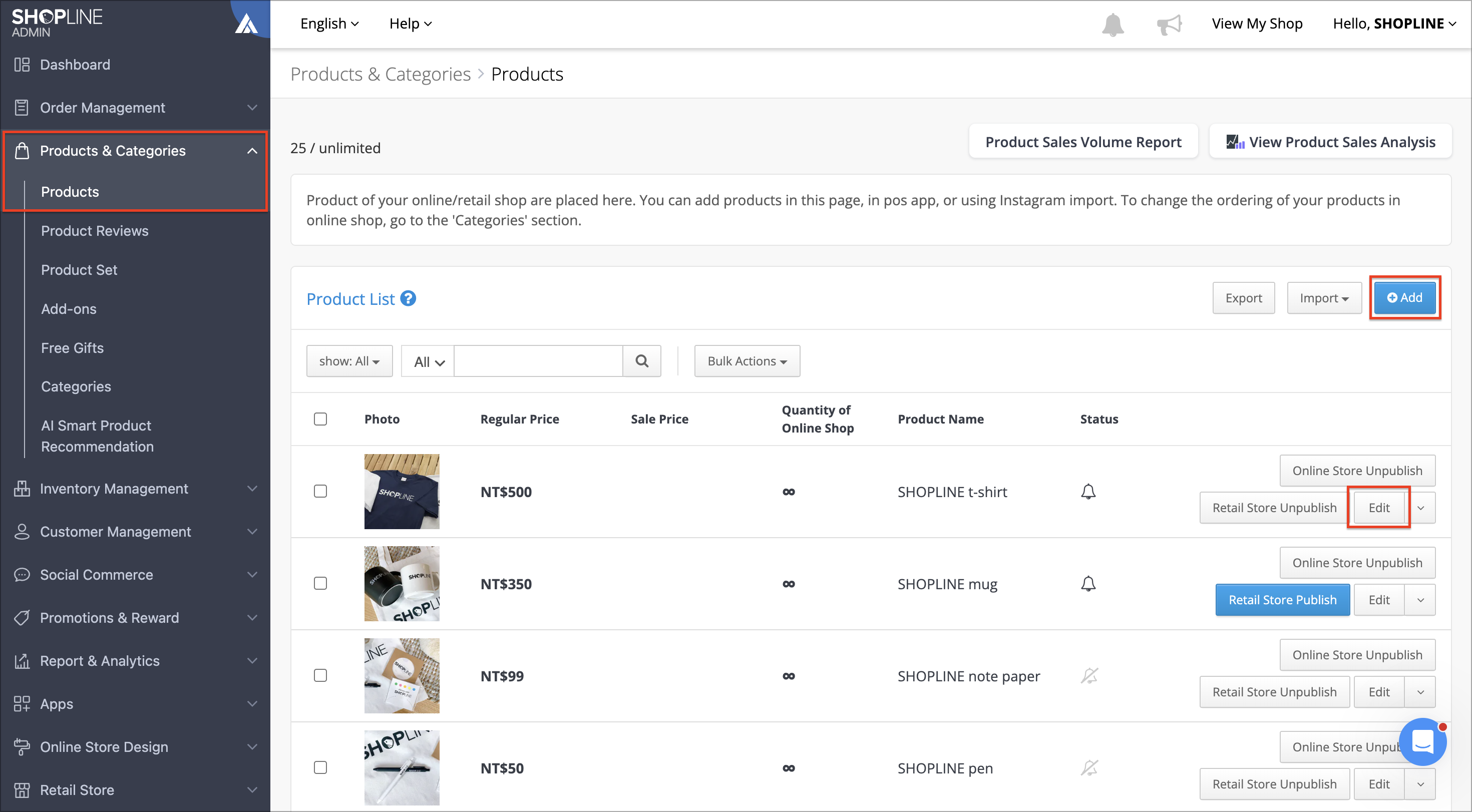The image size is (1472, 812).
Task: Click the Apps grid icon
Action: point(22,703)
